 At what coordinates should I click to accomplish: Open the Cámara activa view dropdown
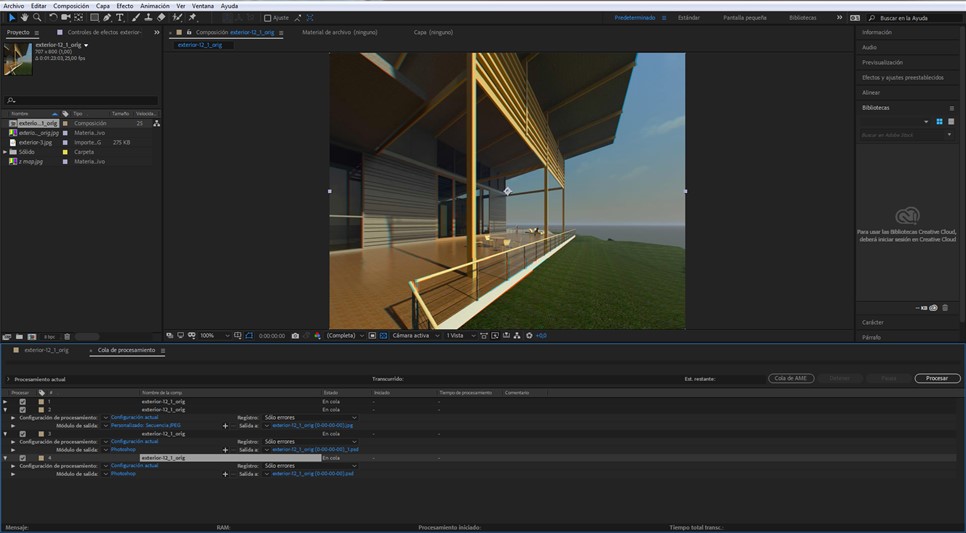click(414, 336)
